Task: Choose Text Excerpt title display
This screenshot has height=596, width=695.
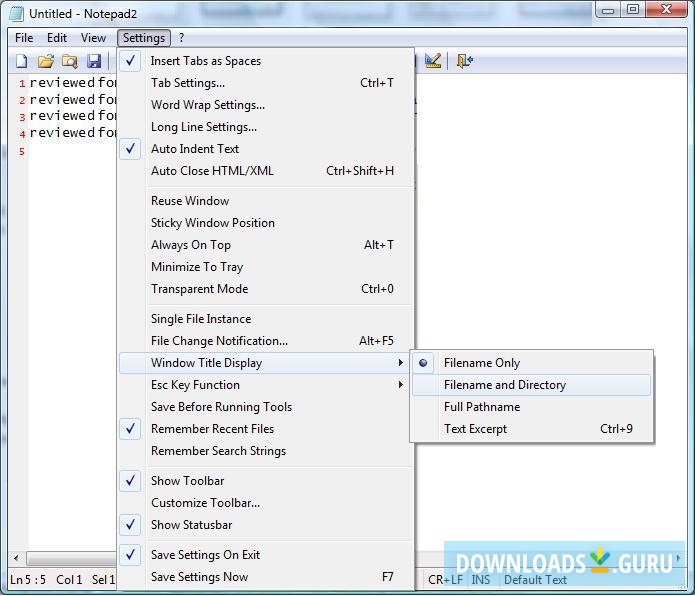Action: point(532,429)
